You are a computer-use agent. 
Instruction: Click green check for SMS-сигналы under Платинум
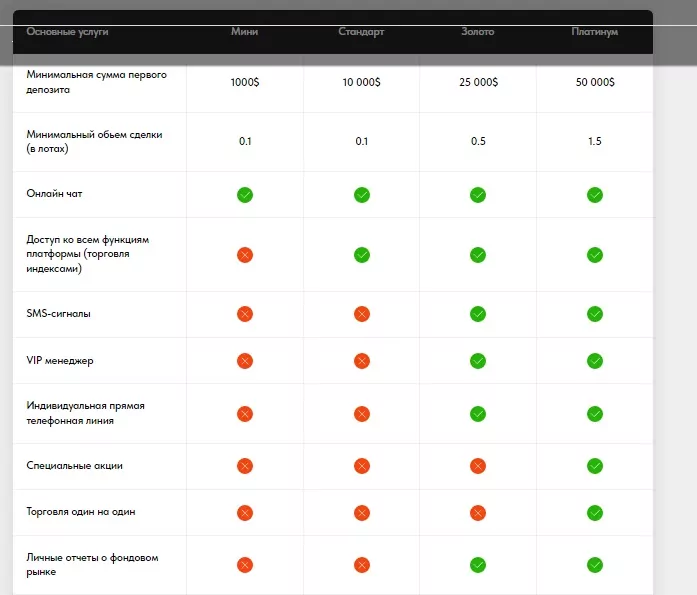pyautogui.click(x=595, y=314)
